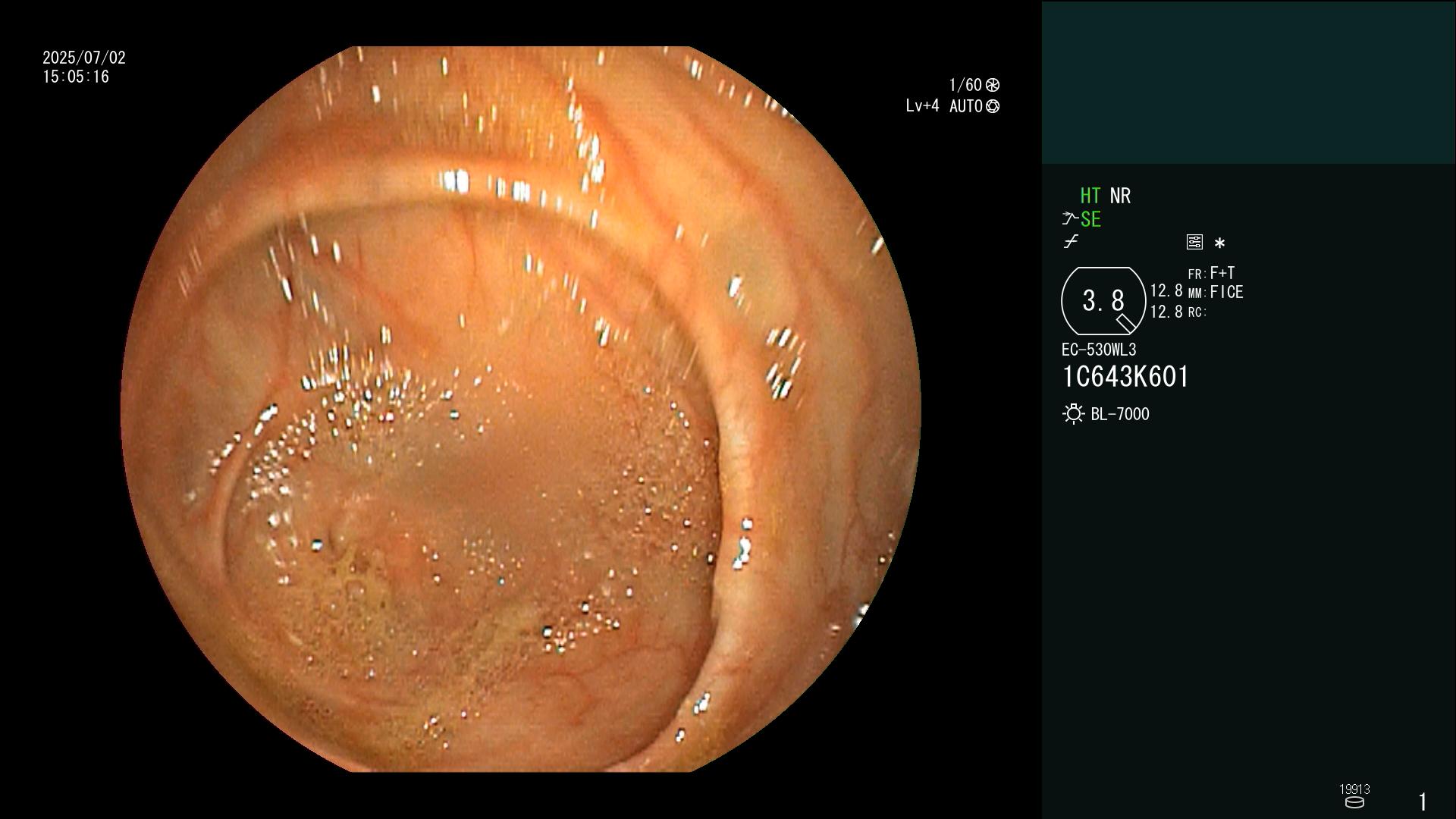Click the 1/60 shutter speed value
1456x819 pixels.
click(x=965, y=85)
